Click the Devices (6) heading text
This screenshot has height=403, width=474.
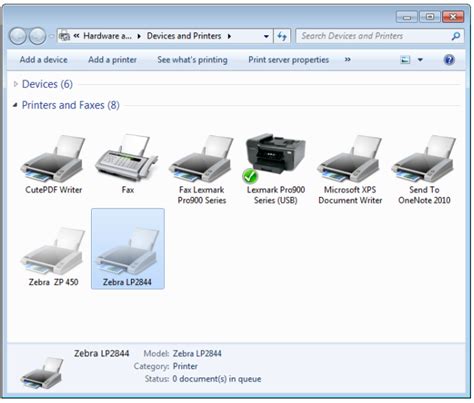click(x=47, y=84)
